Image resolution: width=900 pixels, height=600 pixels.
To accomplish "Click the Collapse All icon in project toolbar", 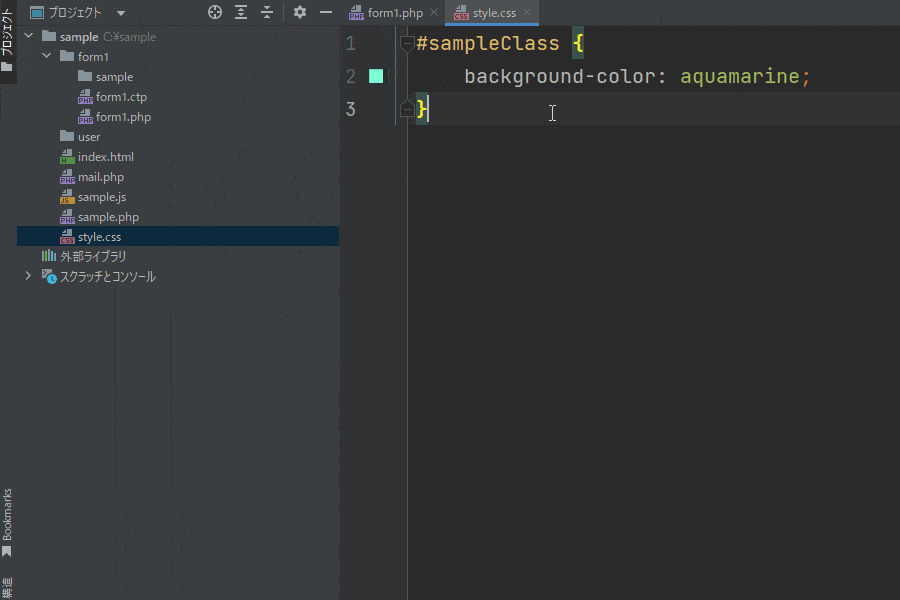I will pyautogui.click(x=267, y=13).
